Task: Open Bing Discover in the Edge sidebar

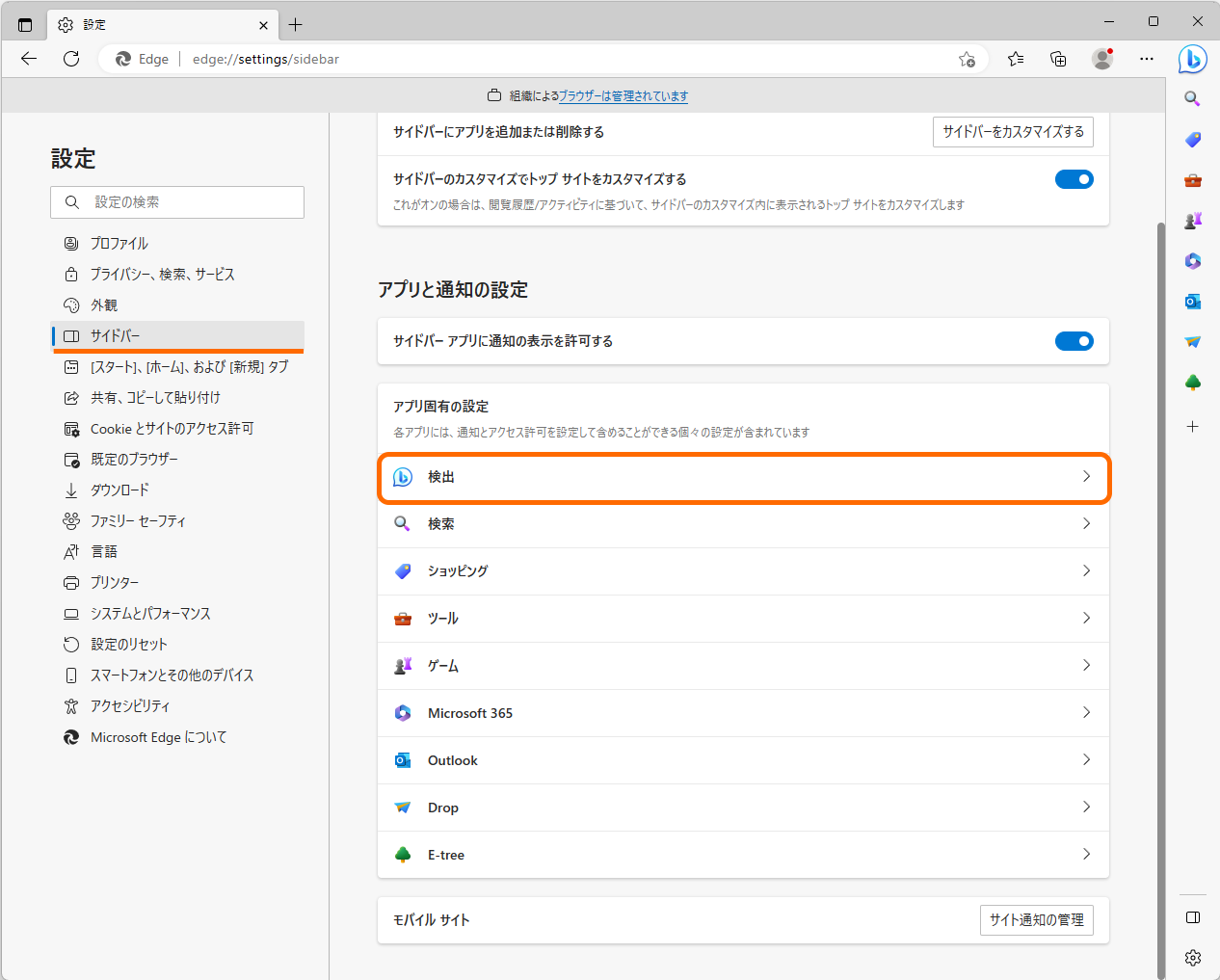Action: click(1192, 59)
